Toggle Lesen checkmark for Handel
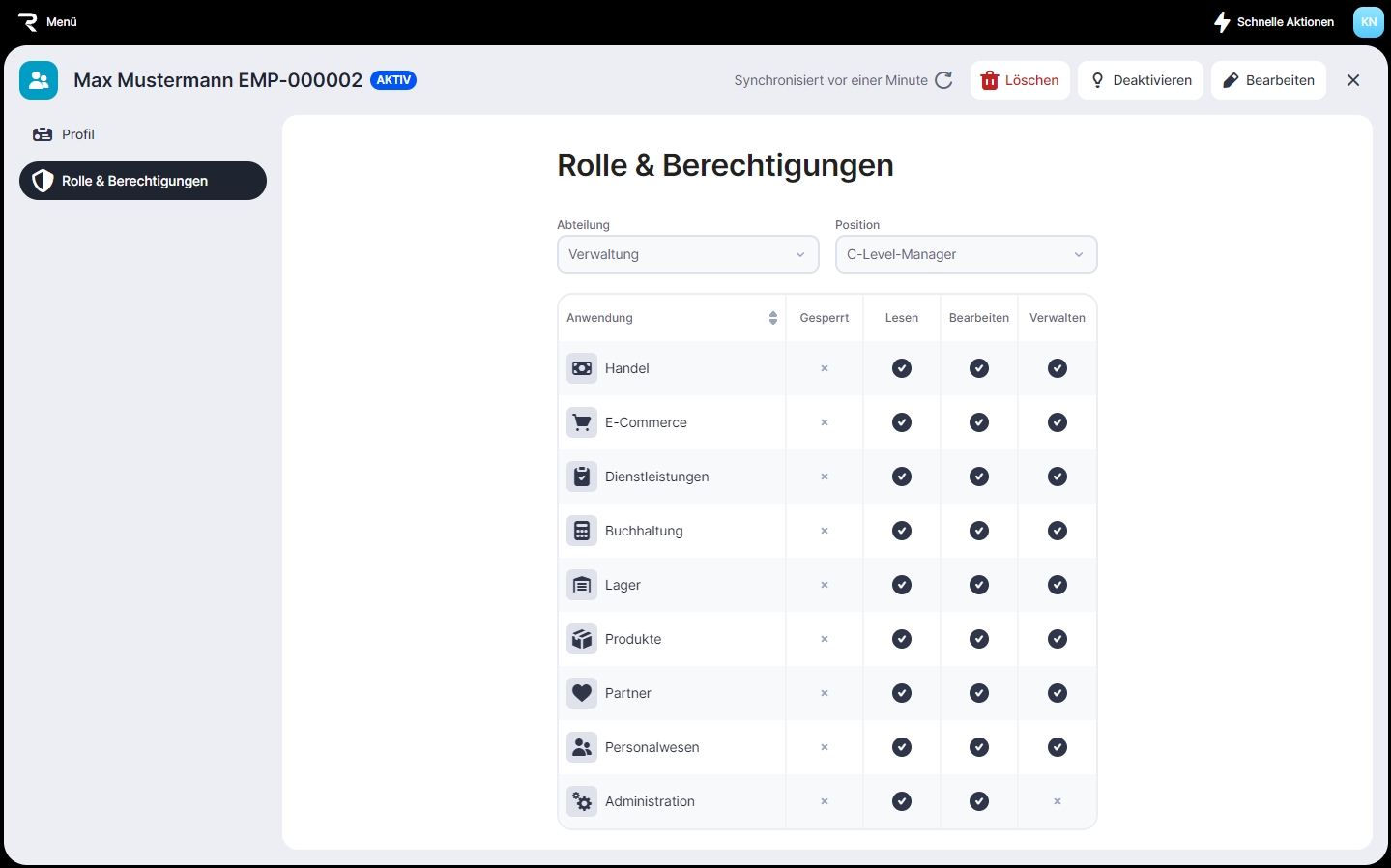 (902, 368)
